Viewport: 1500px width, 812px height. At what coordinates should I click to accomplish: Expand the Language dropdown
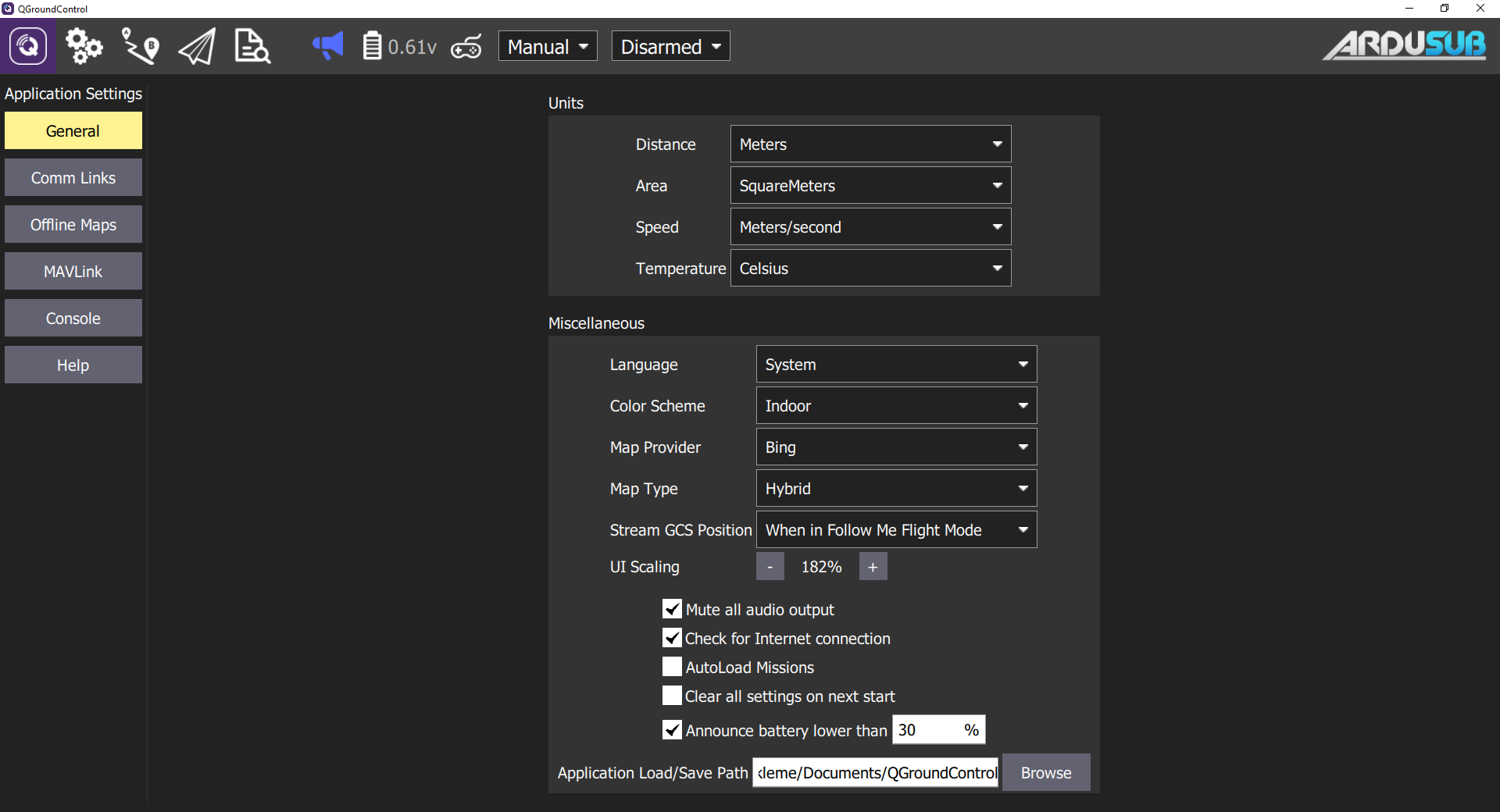coord(897,364)
